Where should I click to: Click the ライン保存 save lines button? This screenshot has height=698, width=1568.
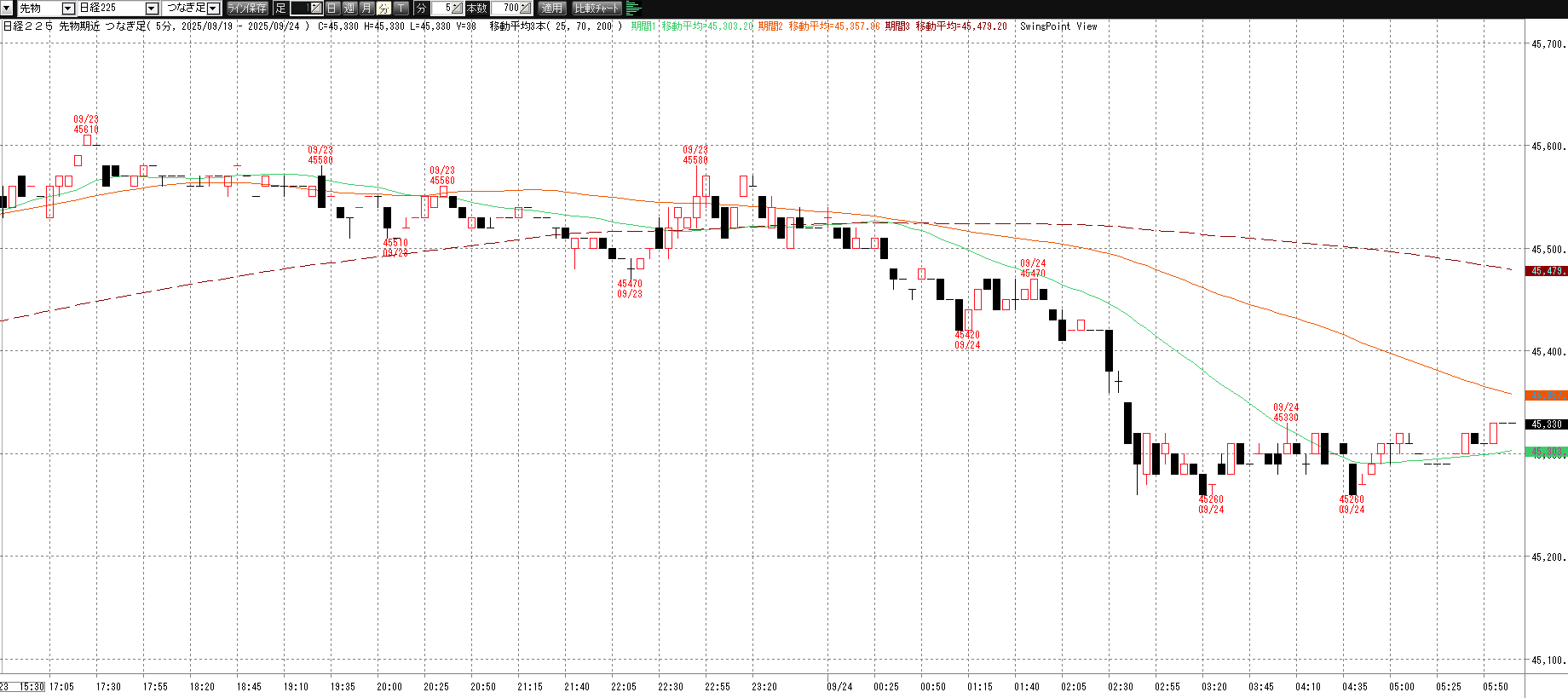[x=247, y=8]
